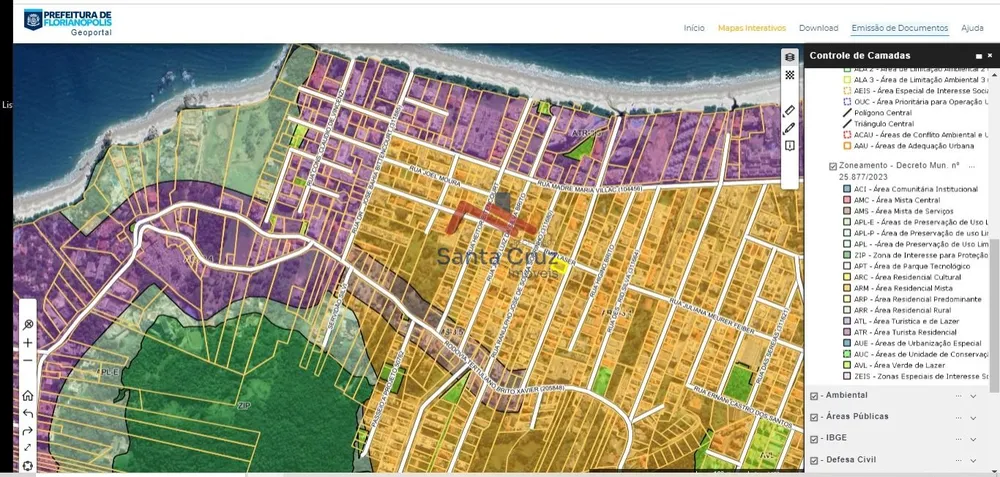1000x477 pixels.
Task: Open the Download menu item
Action: [818, 28]
